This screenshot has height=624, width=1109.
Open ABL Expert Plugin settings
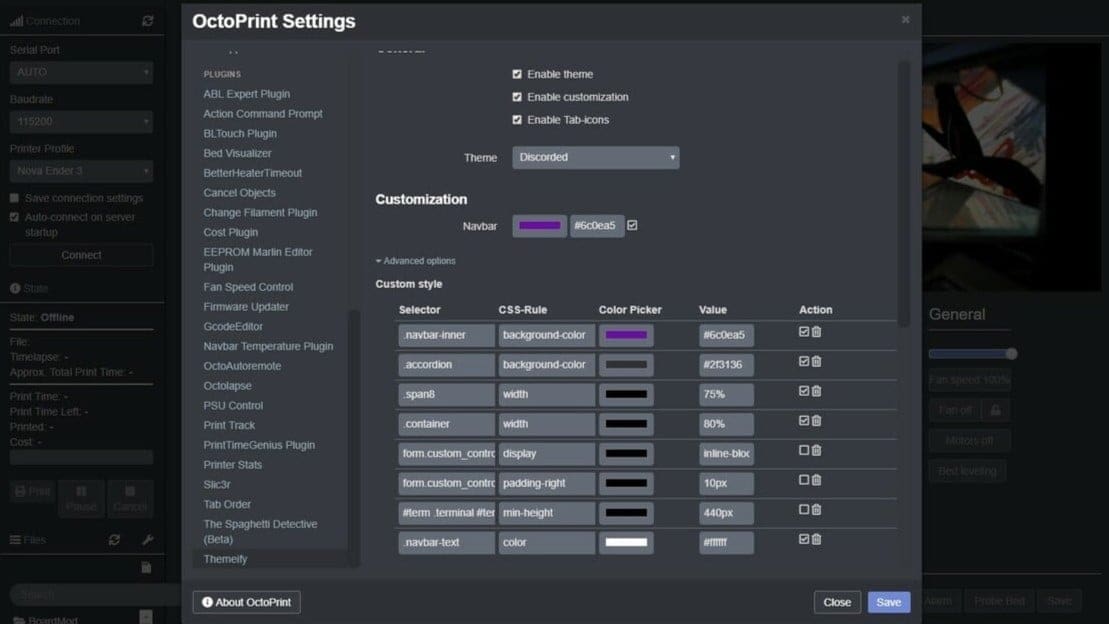[247, 94]
